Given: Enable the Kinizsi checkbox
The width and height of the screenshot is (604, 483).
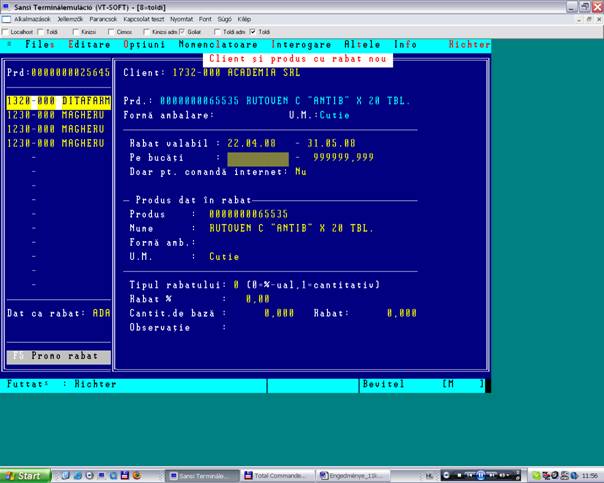Looking at the screenshot, I should tap(76, 32).
